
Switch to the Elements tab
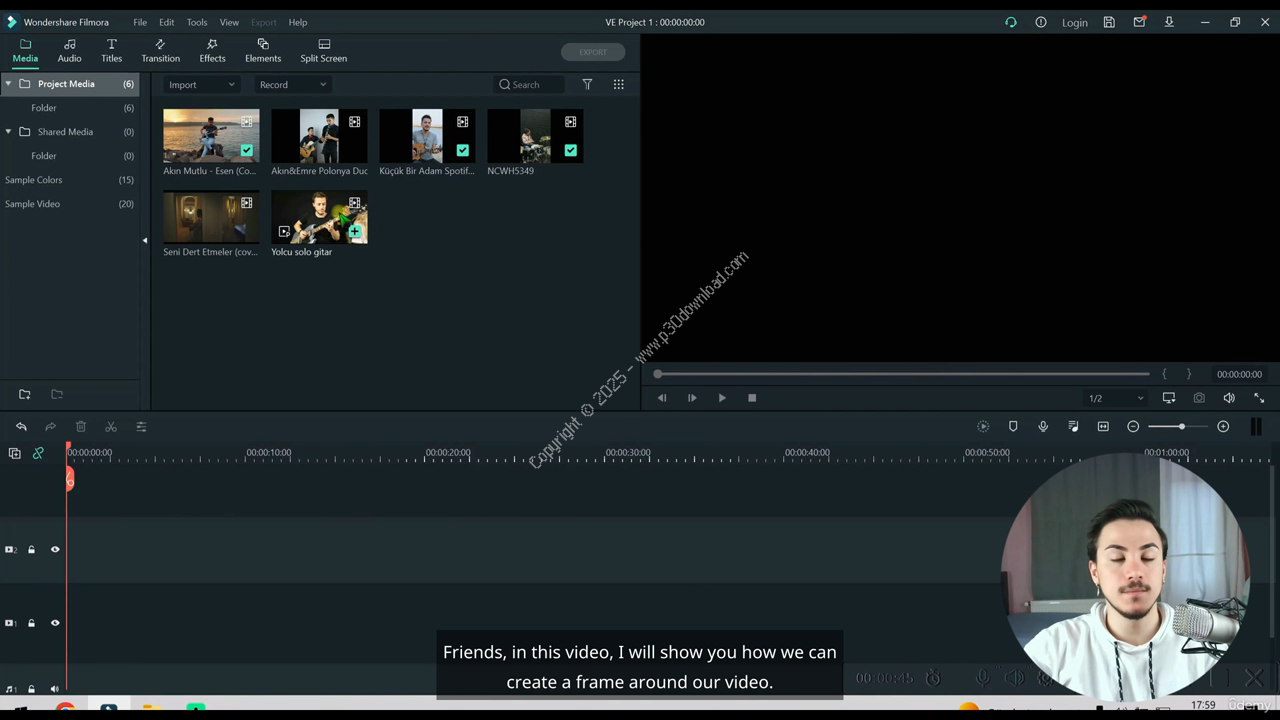coord(263,51)
